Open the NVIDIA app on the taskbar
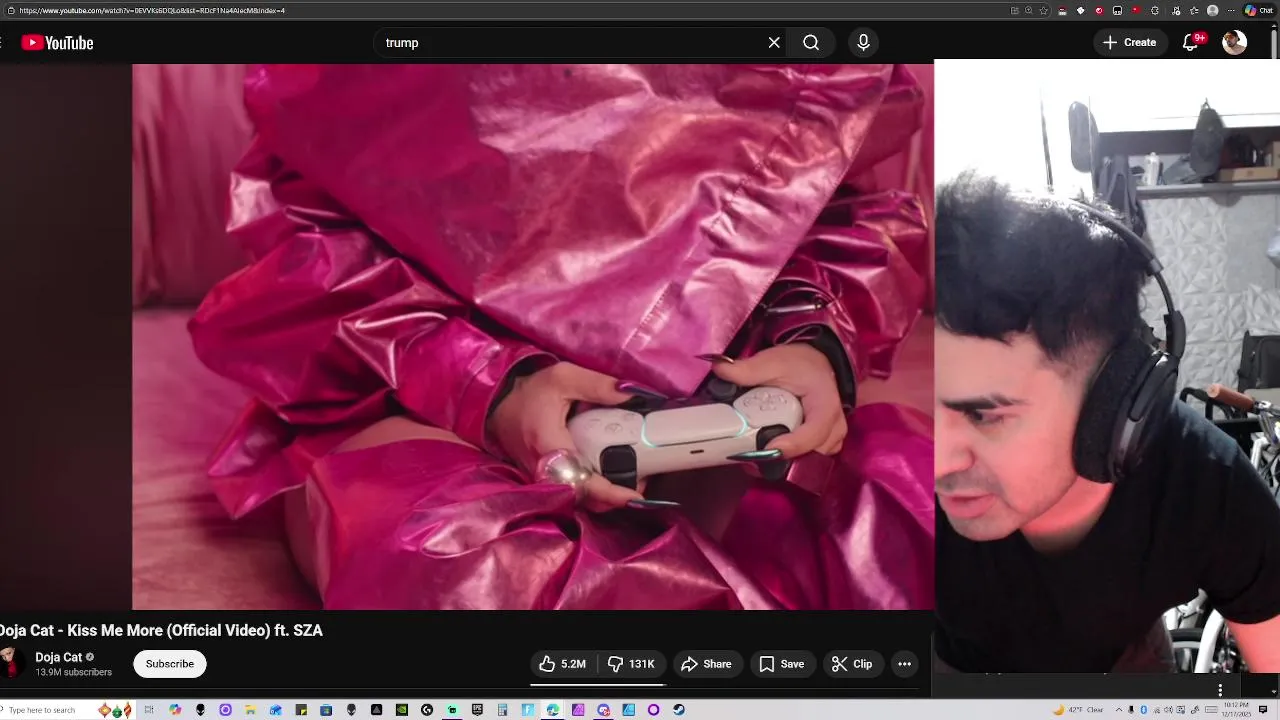Screen dimensions: 1280x720 tap(401, 710)
